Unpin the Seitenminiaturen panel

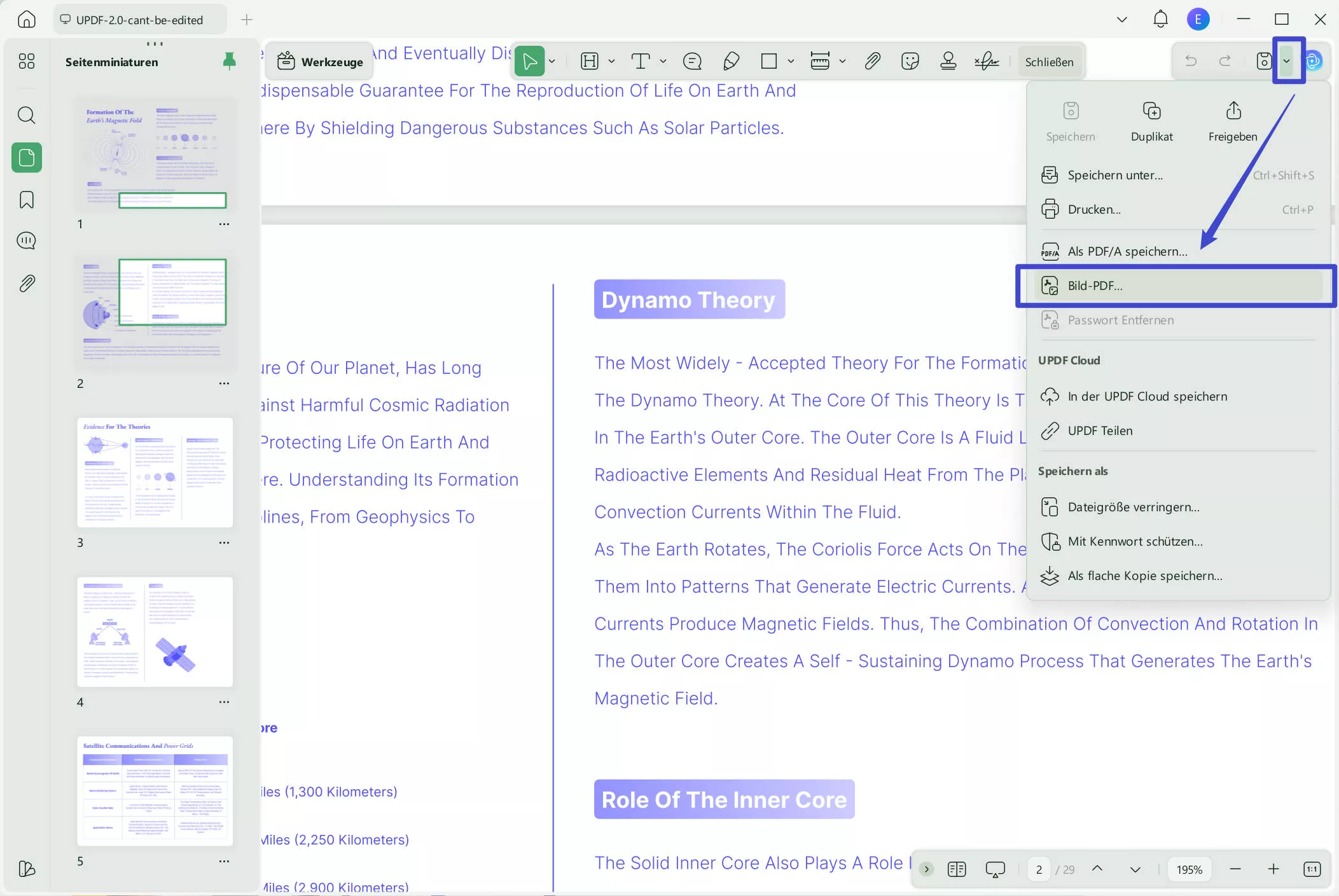(x=229, y=61)
